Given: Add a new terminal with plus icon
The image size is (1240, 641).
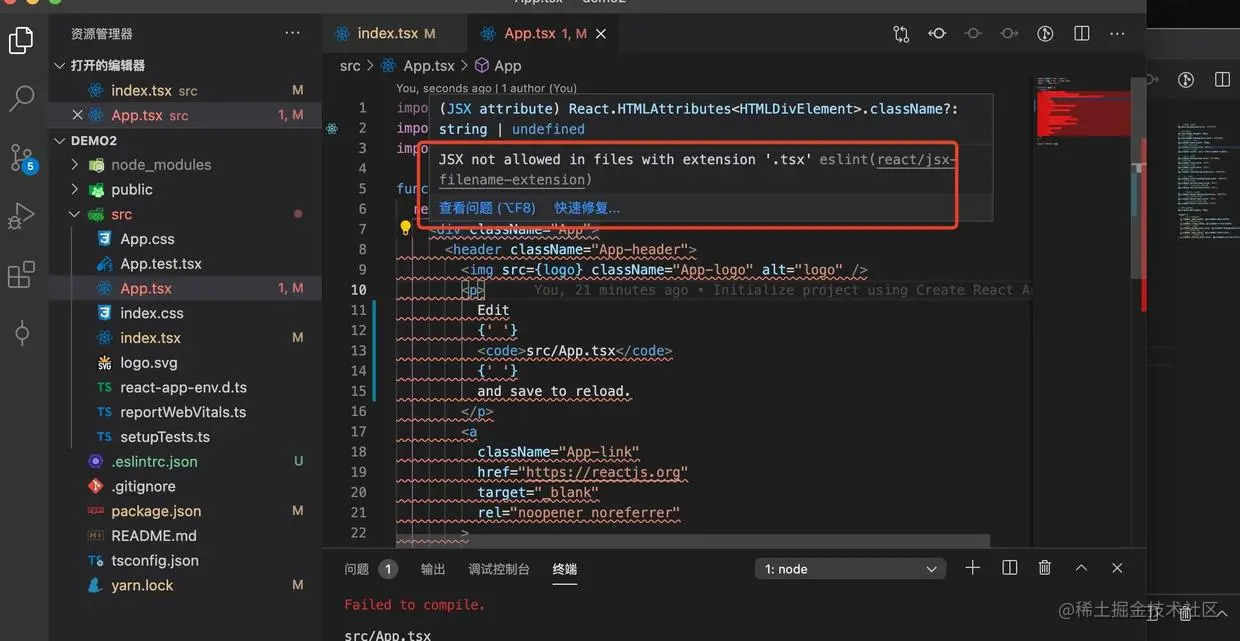Looking at the screenshot, I should click(x=972, y=568).
